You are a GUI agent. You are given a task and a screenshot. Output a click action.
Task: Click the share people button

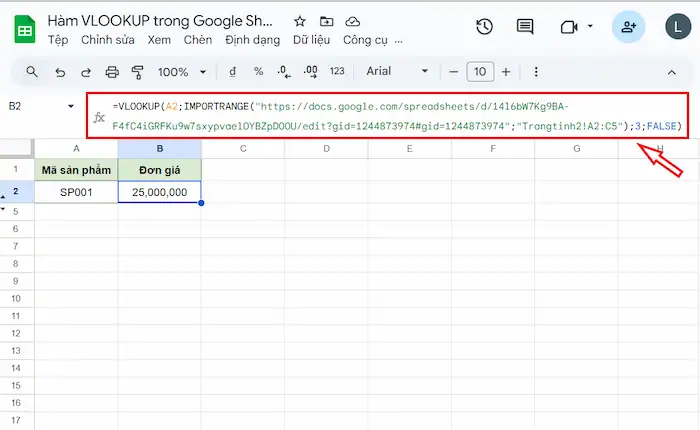(x=628, y=27)
